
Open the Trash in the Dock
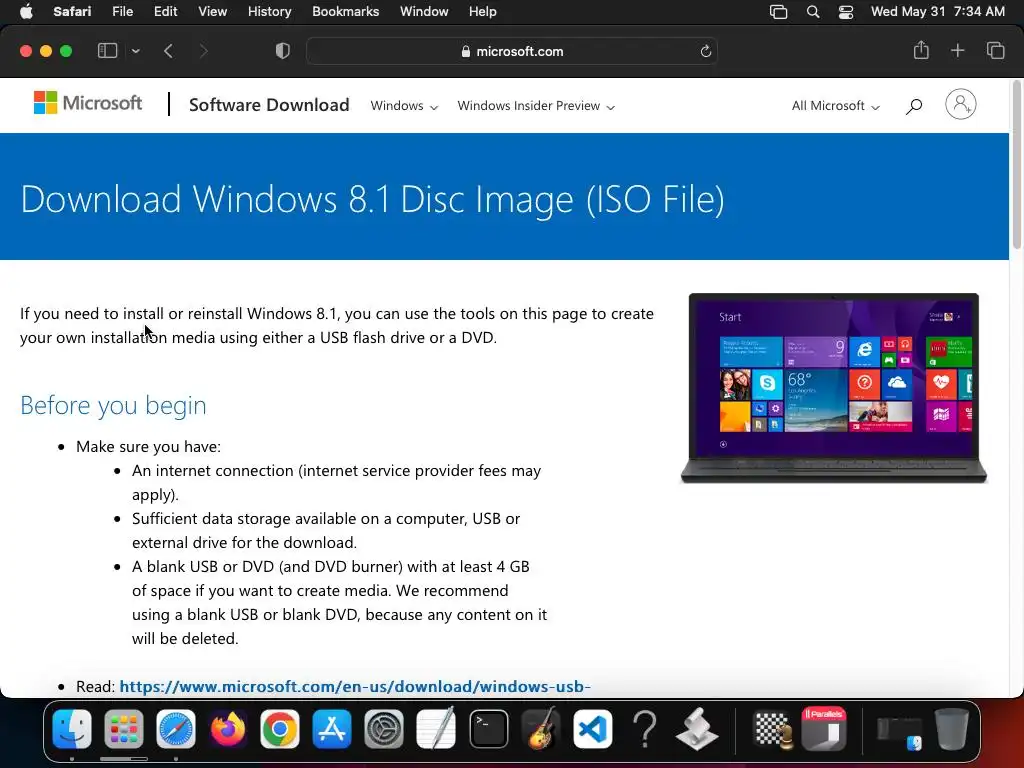tap(952, 729)
